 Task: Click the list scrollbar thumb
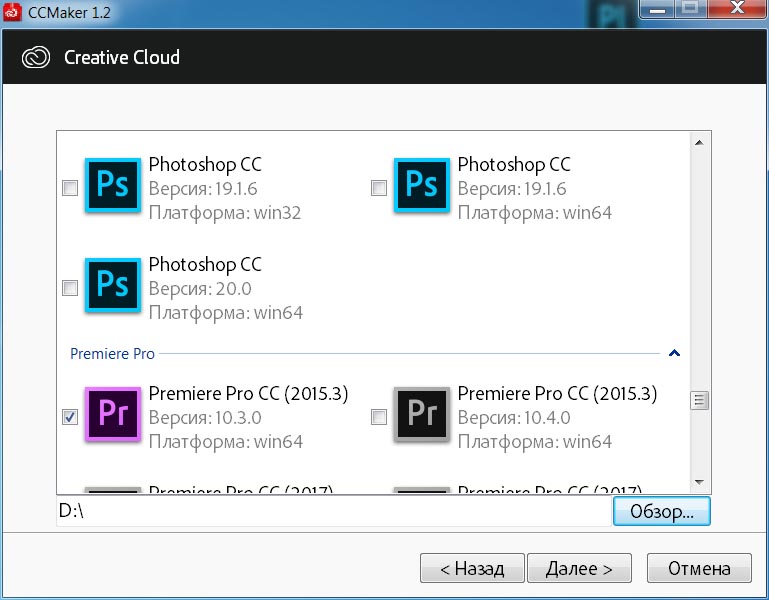click(699, 400)
